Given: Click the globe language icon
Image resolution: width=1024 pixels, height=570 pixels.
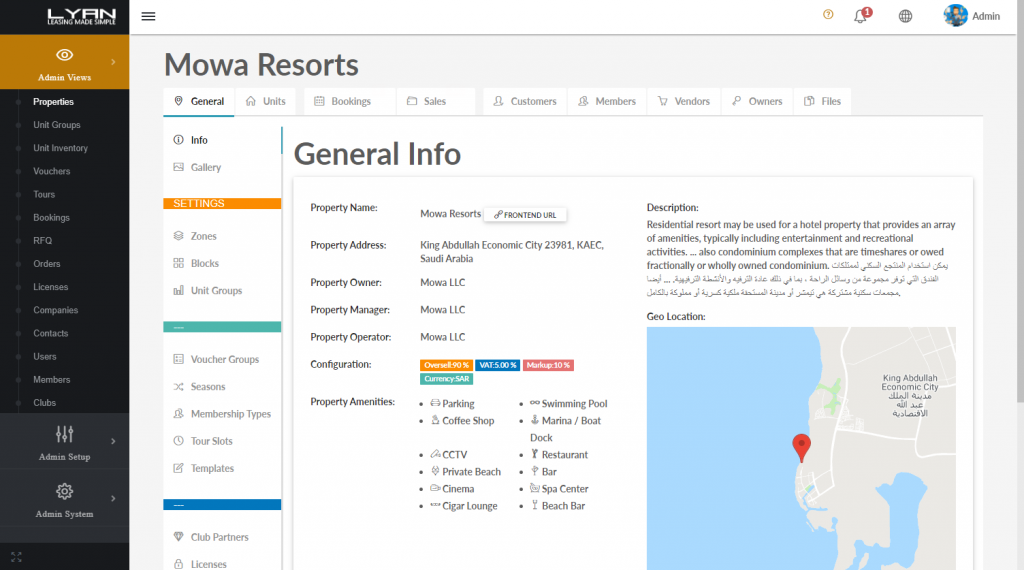Looking at the screenshot, I should (x=905, y=16).
